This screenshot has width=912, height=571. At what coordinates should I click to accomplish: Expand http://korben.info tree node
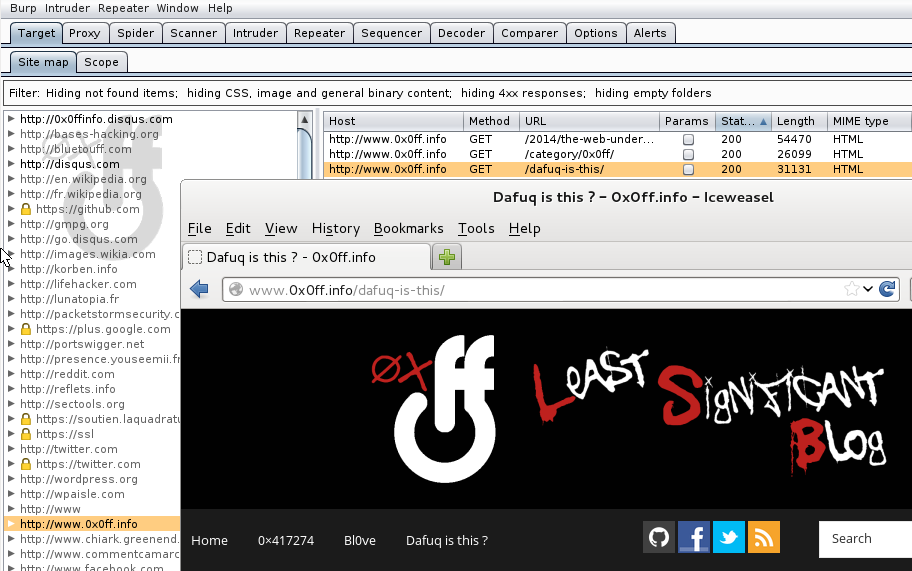(10, 269)
